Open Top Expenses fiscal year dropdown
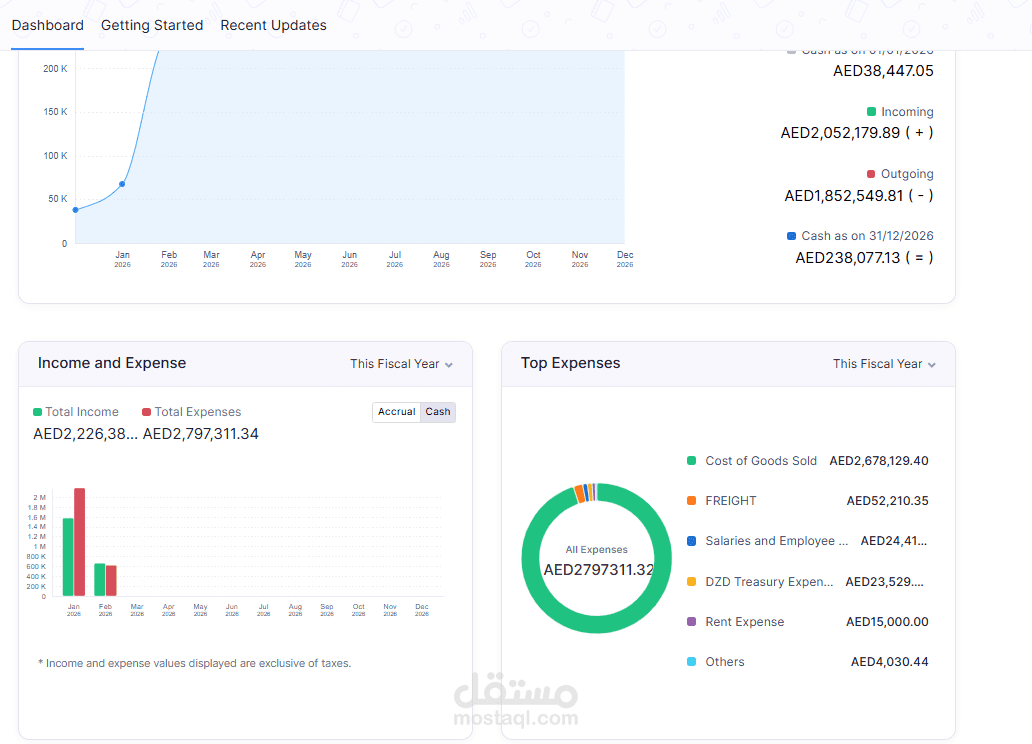Screen dimensions: 1032x744 click(x=884, y=364)
